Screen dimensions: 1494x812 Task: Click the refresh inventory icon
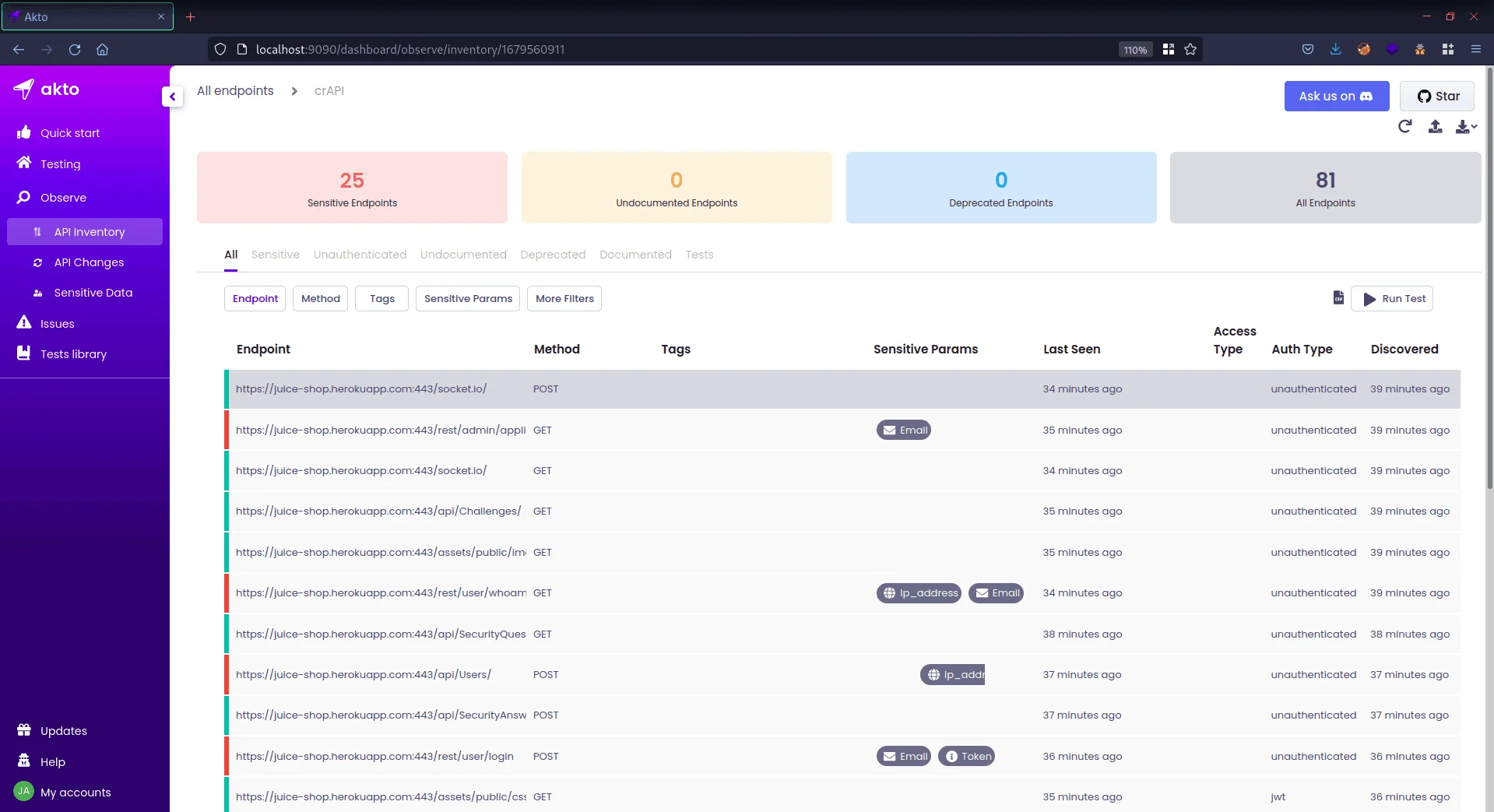point(1404,126)
